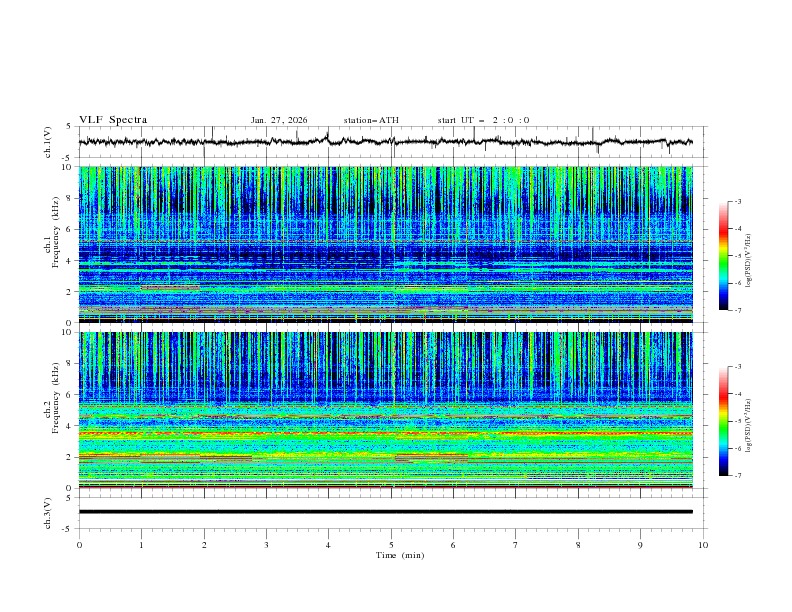792x612 pixels.
Task: Click the ch.1 waveform trace at 4 minutes
Action: click(x=328, y=138)
